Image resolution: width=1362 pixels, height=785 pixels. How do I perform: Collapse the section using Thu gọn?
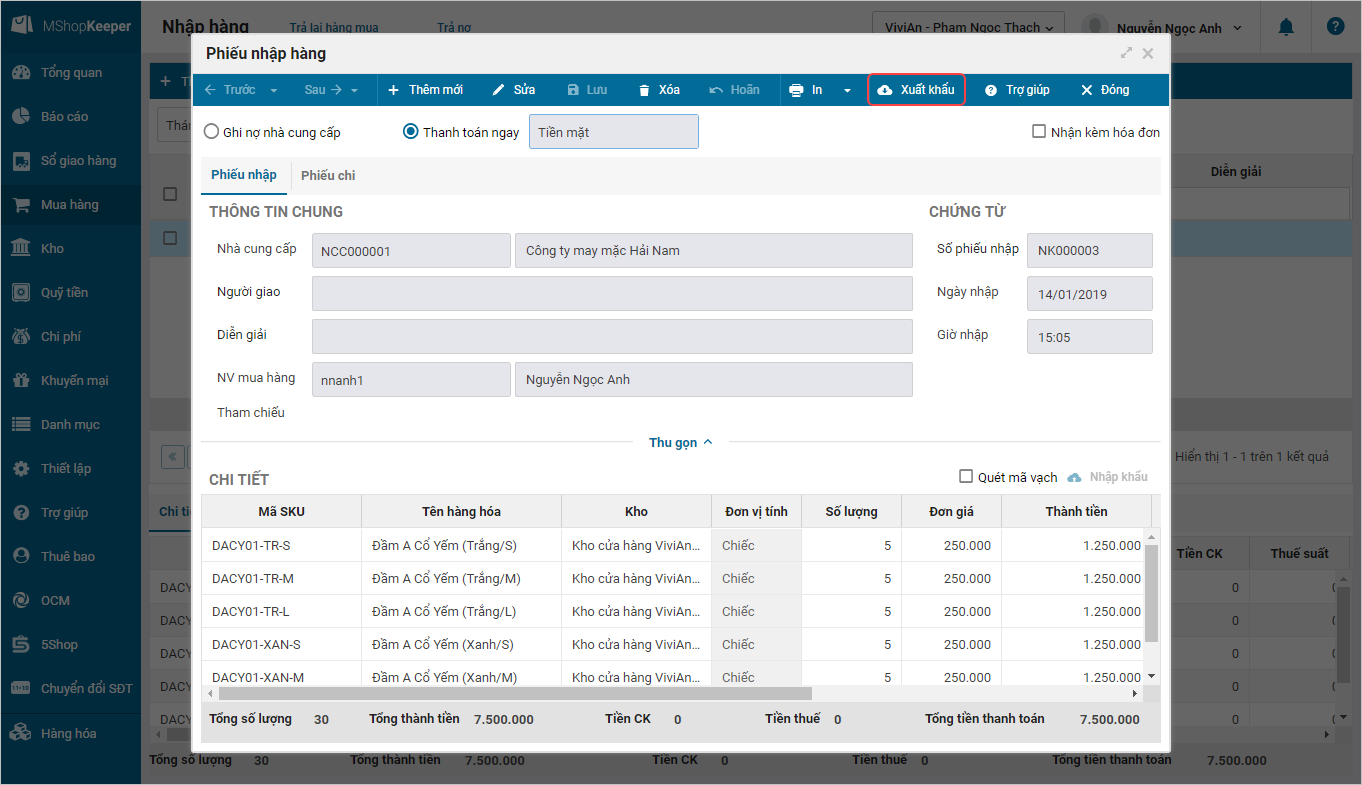680,442
